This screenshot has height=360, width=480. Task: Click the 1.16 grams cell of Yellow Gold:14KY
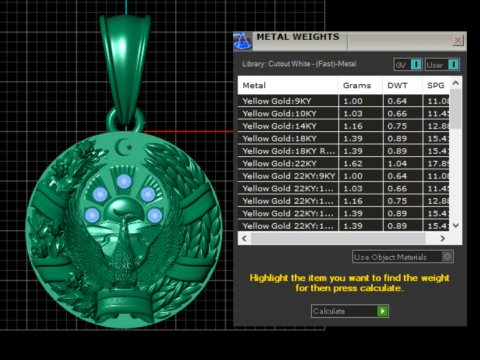pos(360,126)
